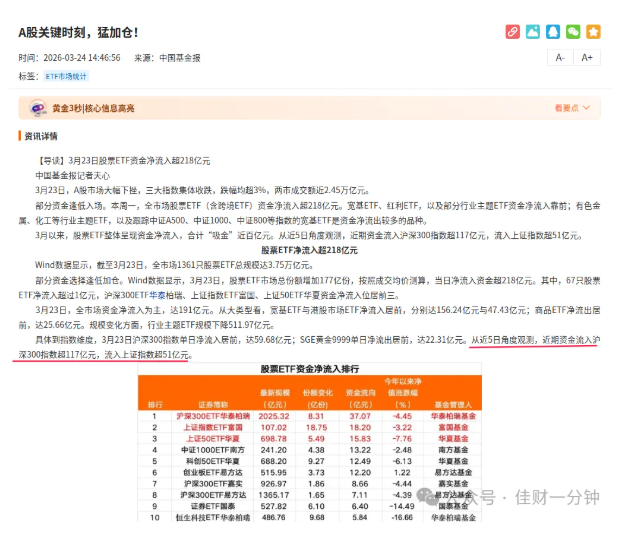Click the value -14.49 in row 9
Image resolution: width=620 pixels, height=547 pixels.
pos(402,506)
